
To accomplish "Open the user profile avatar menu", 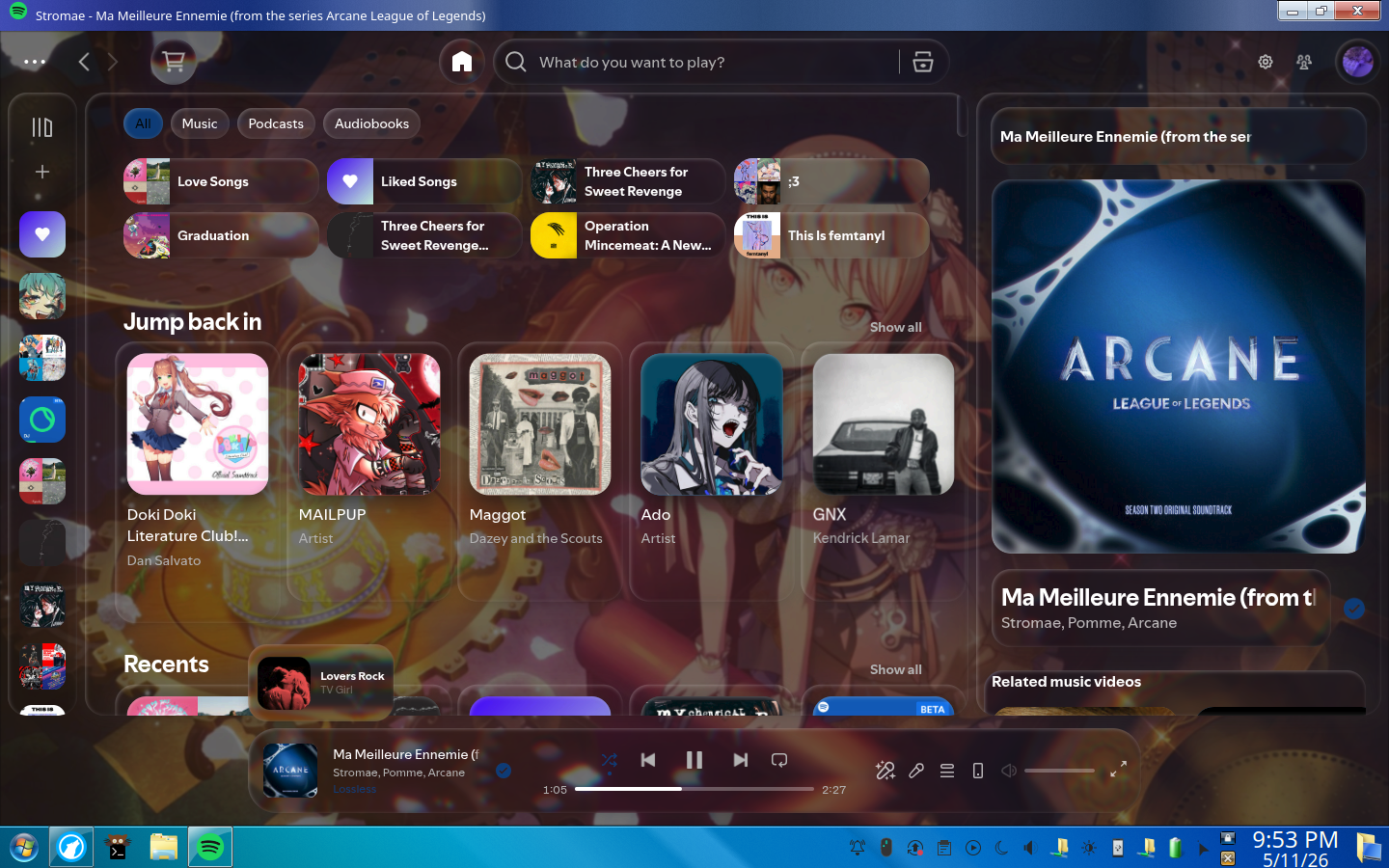I will [x=1358, y=62].
